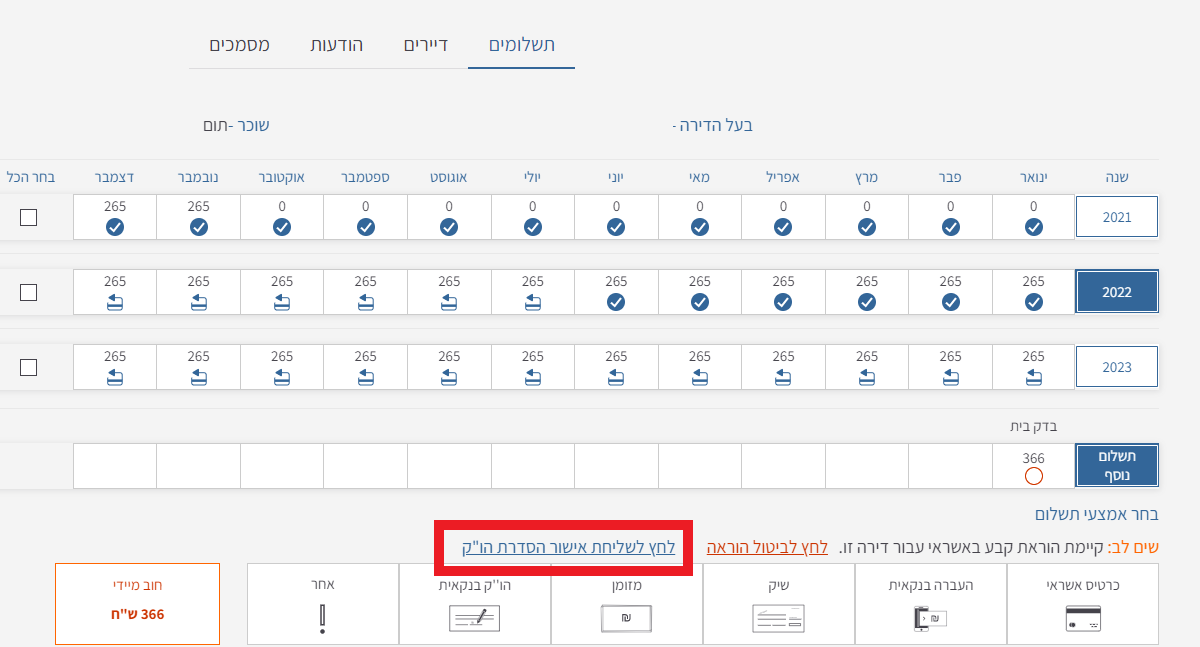Choose the check (שיק) payment icon
Viewport: 1200px width, 647px height.
(778, 619)
